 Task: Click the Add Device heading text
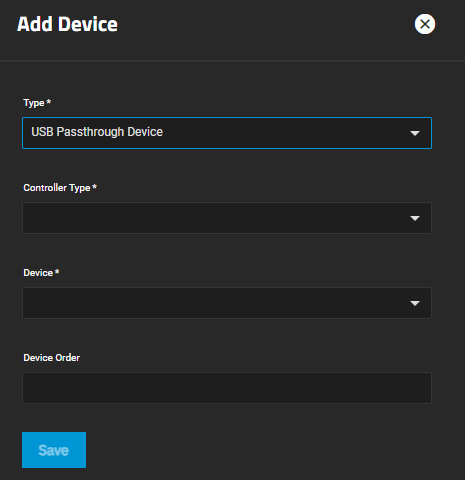pos(67,24)
